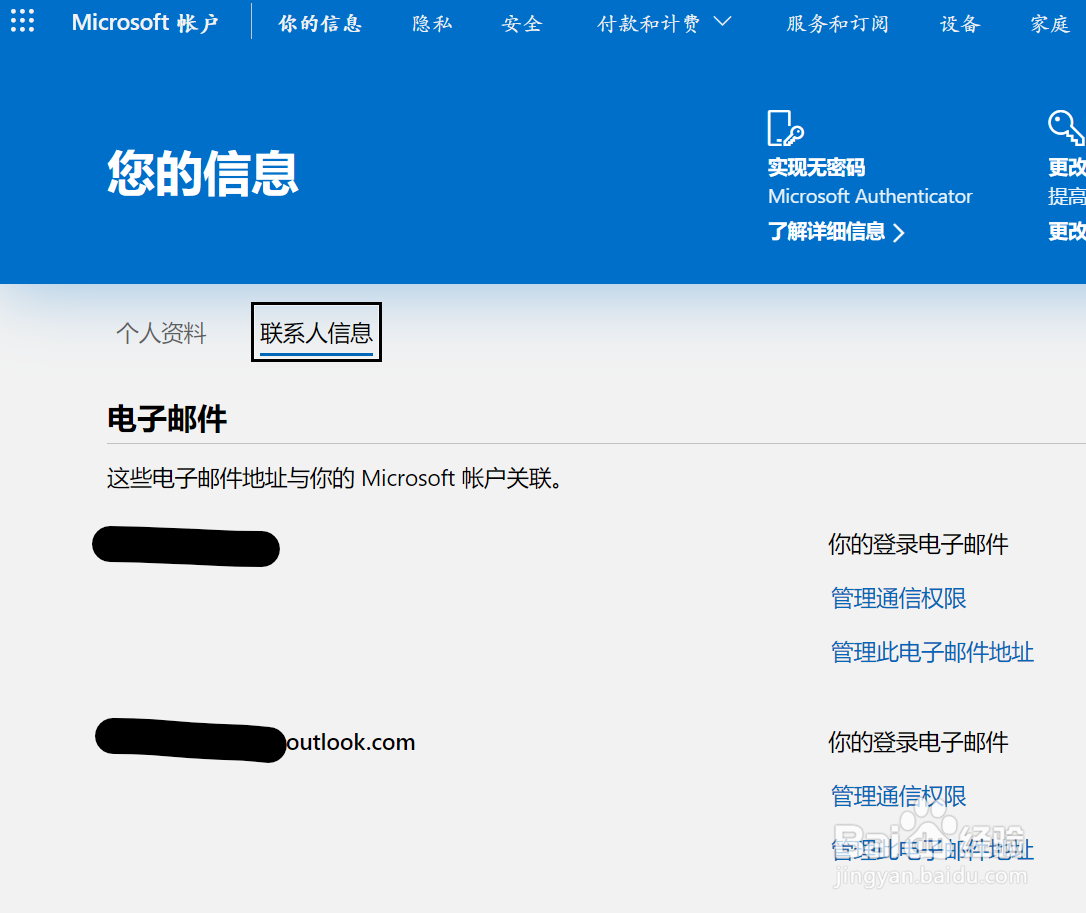The height and width of the screenshot is (913, 1086).
Task: Click 管理此电子邮件地址 for outlook.com email
Action: tap(932, 850)
